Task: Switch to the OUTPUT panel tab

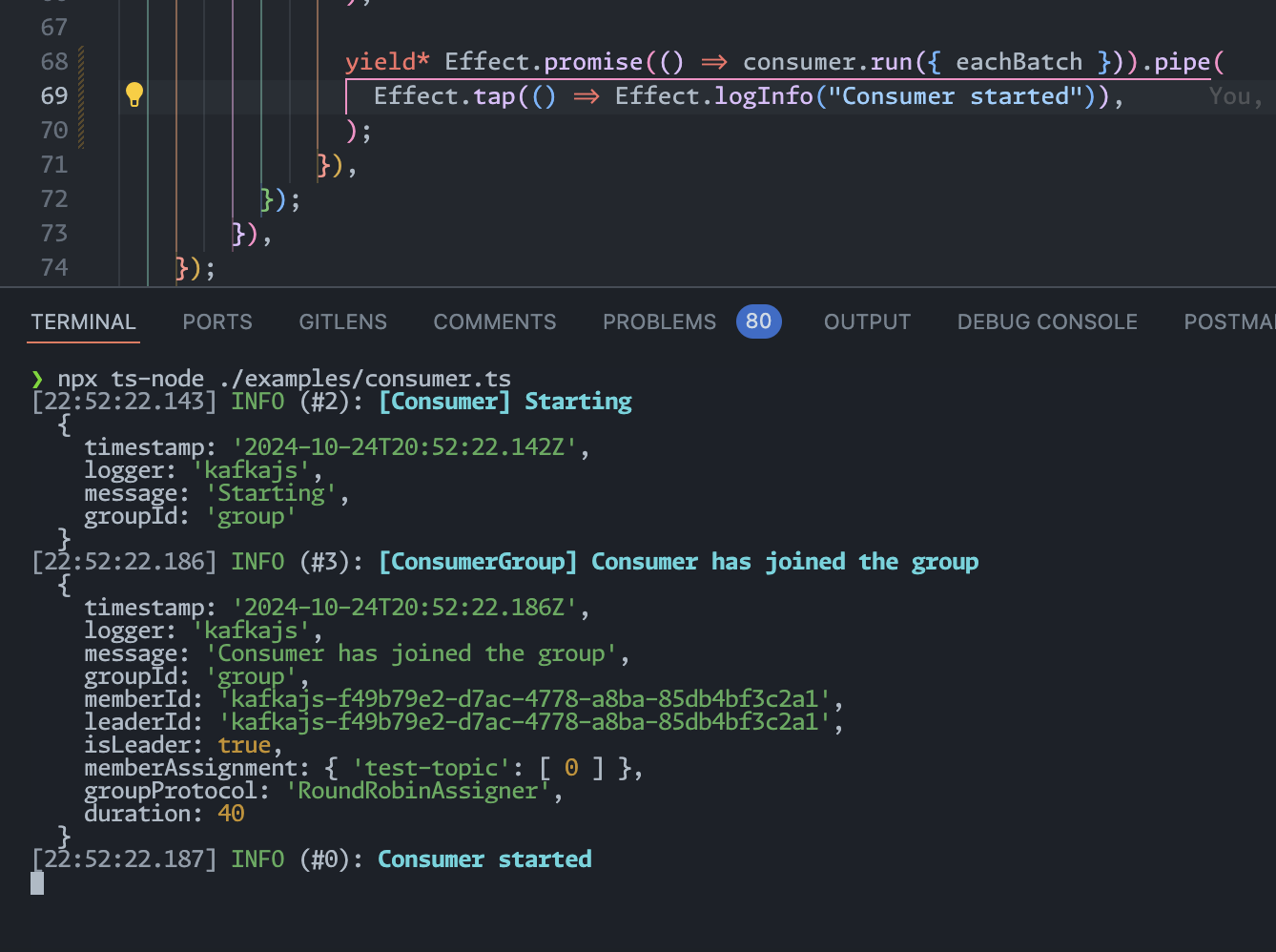Action: [x=868, y=322]
